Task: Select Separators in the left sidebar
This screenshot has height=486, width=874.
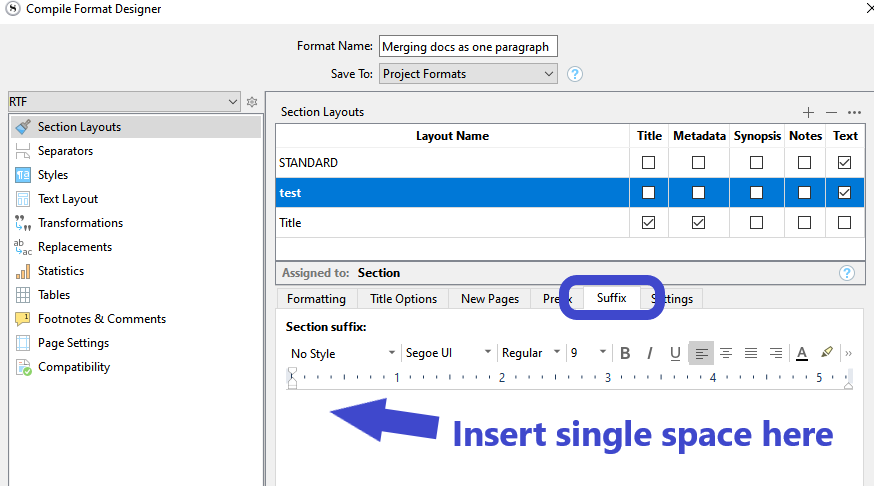Action: tap(65, 151)
